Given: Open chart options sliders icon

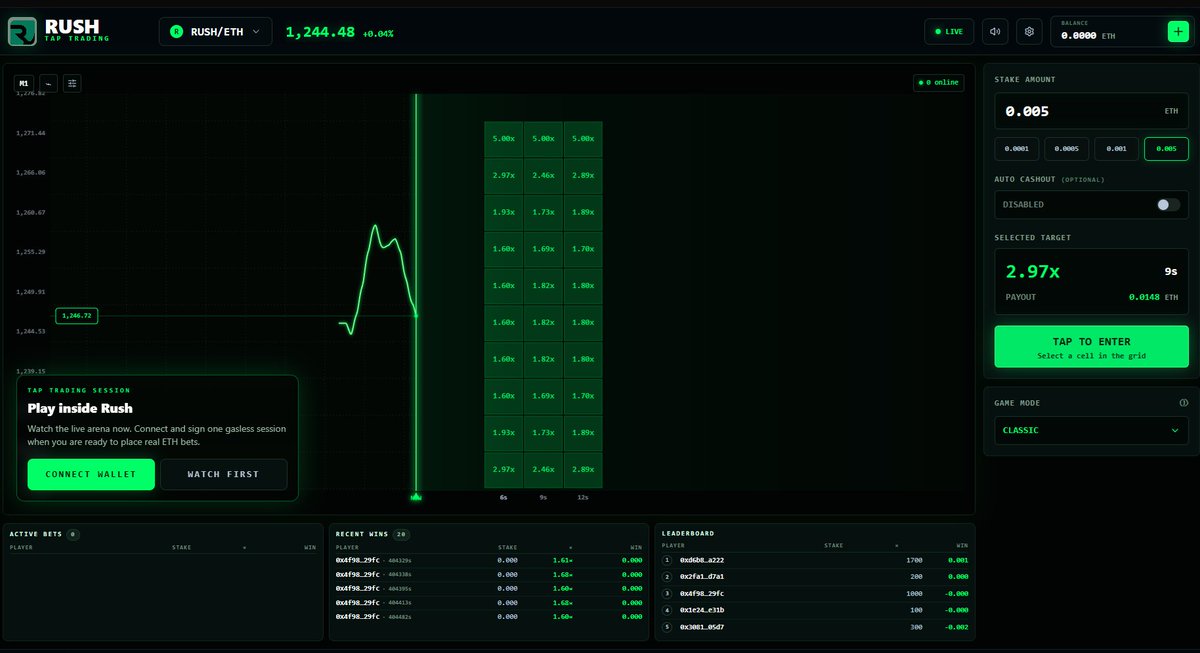Looking at the screenshot, I should tap(72, 84).
